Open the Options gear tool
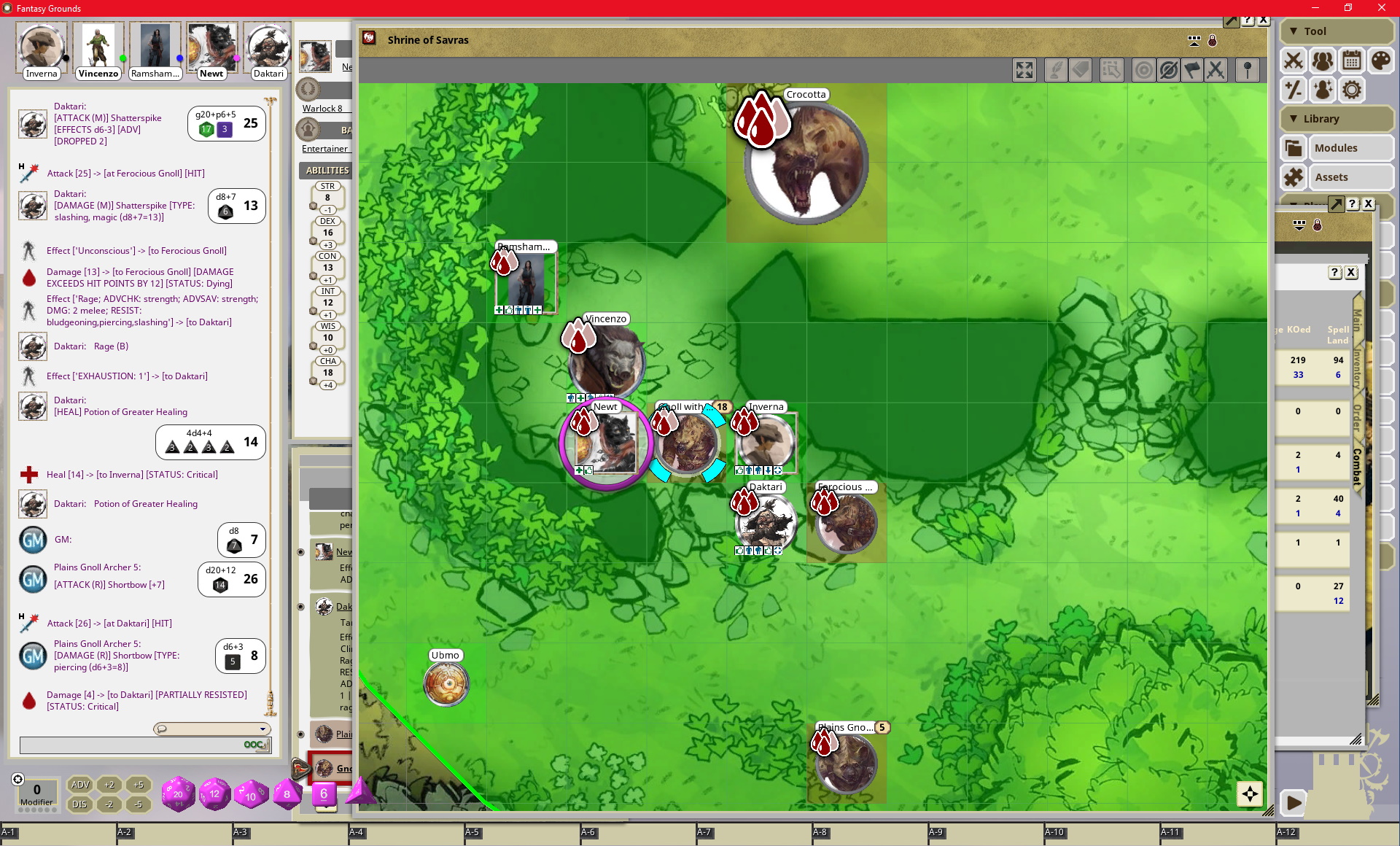The width and height of the screenshot is (1400, 846). [x=1352, y=90]
